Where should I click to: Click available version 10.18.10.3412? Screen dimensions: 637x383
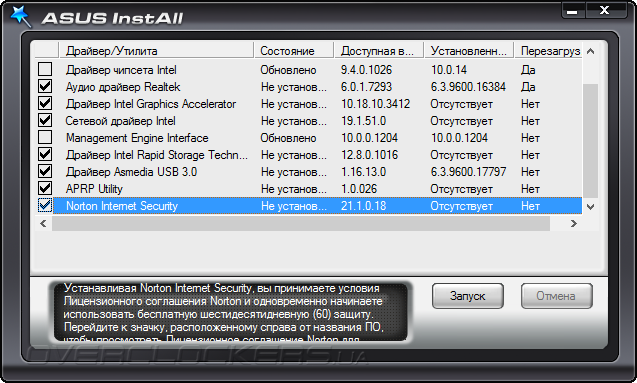(x=375, y=104)
